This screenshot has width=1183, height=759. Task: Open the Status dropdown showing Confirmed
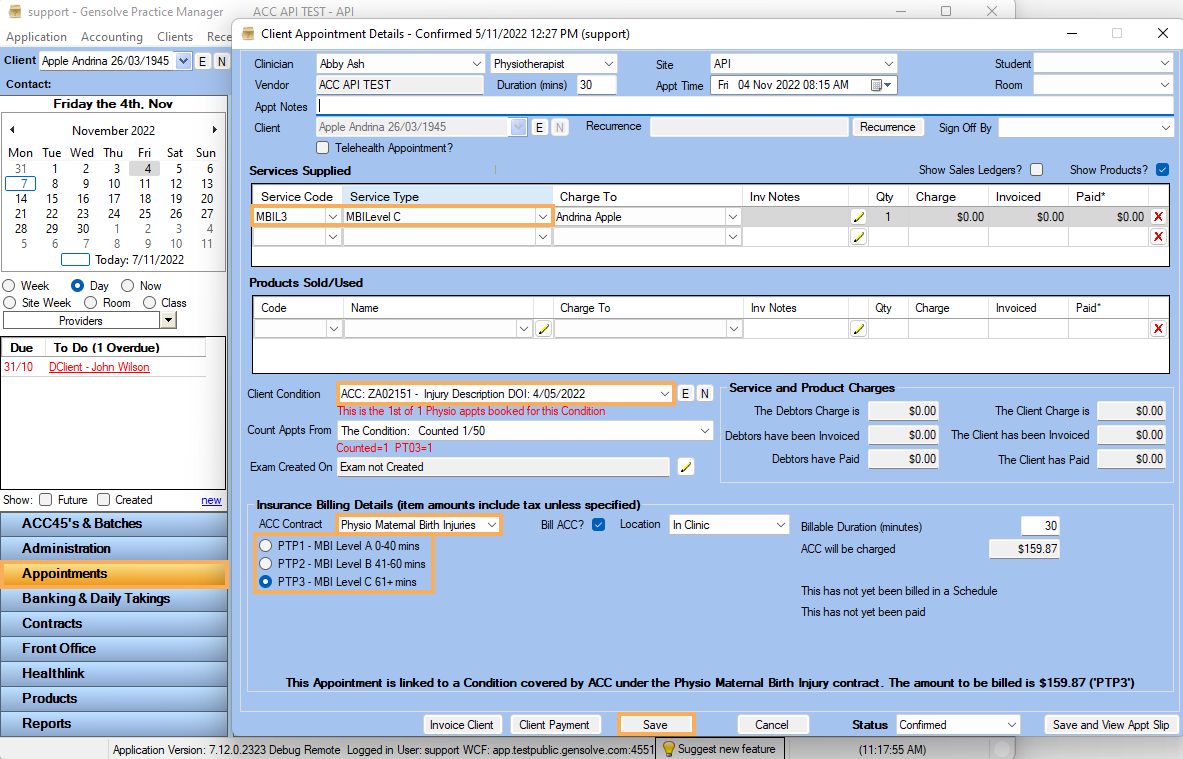(x=1011, y=725)
